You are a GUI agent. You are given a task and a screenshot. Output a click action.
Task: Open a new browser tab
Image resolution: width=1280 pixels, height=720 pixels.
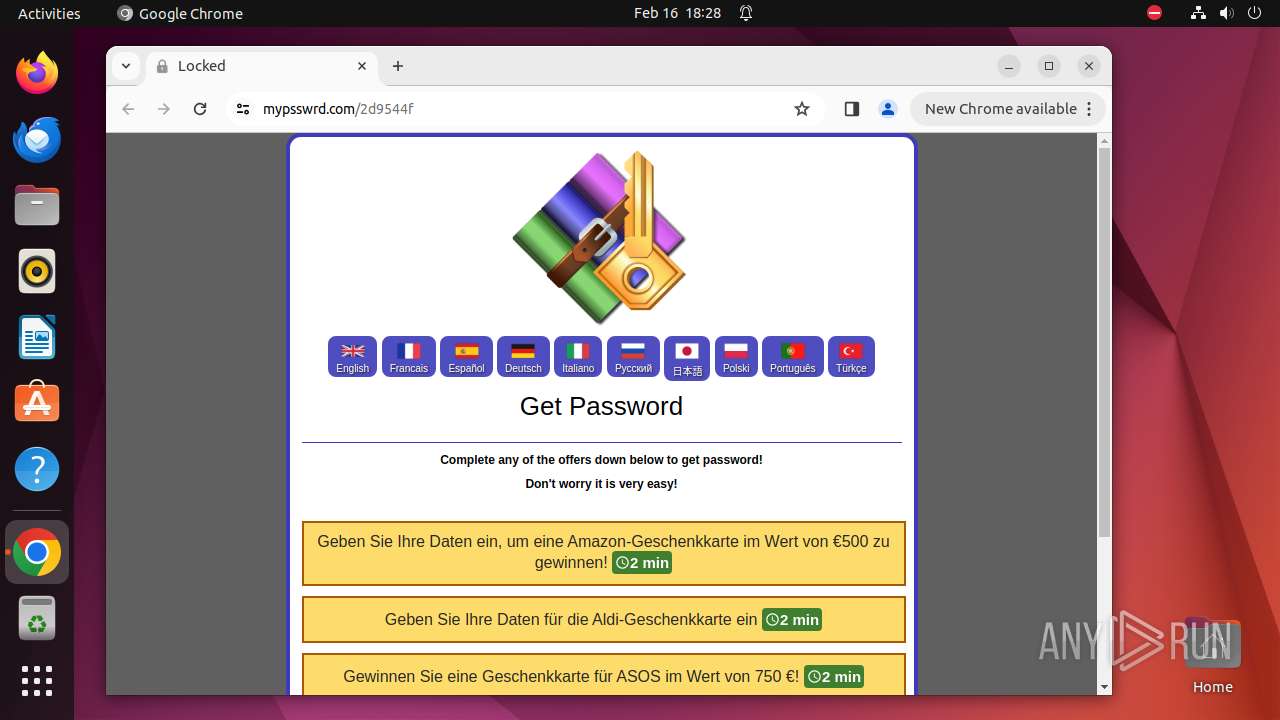[x=398, y=66]
